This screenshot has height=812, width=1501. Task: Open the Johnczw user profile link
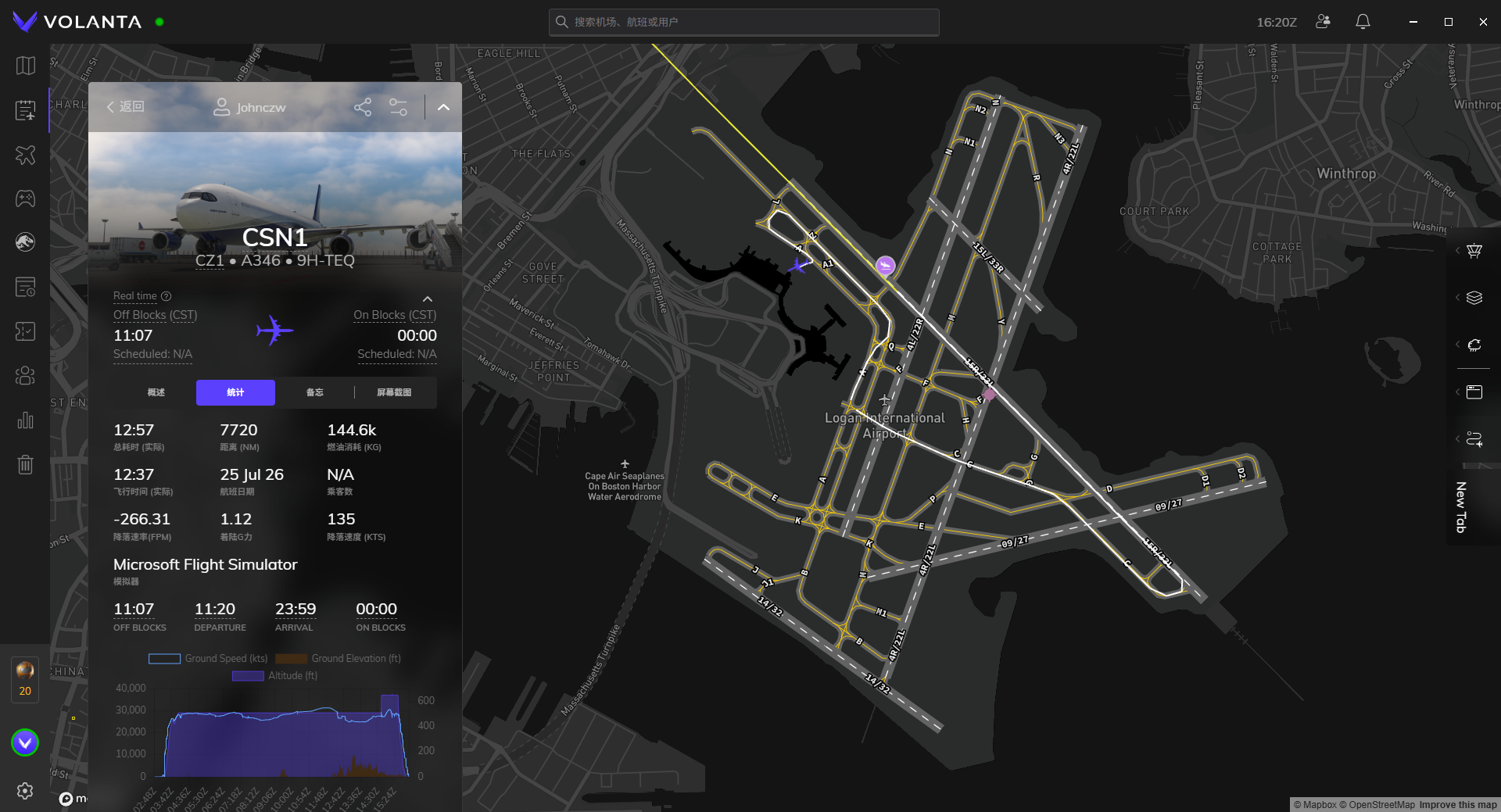pos(249,107)
